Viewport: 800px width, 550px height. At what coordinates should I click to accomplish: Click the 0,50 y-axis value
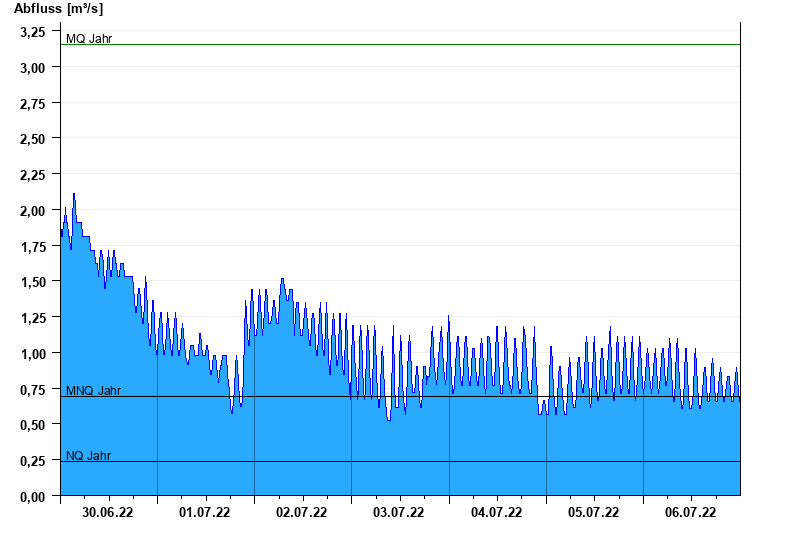(33, 425)
